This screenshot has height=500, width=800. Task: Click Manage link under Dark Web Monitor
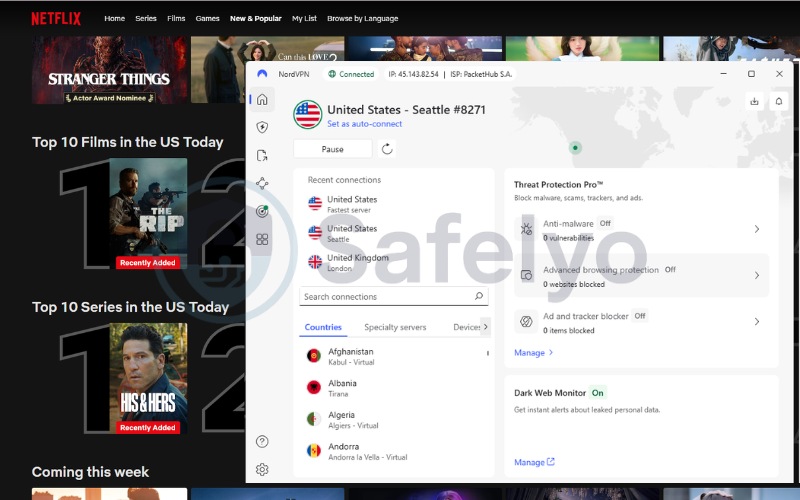click(534, 462)
